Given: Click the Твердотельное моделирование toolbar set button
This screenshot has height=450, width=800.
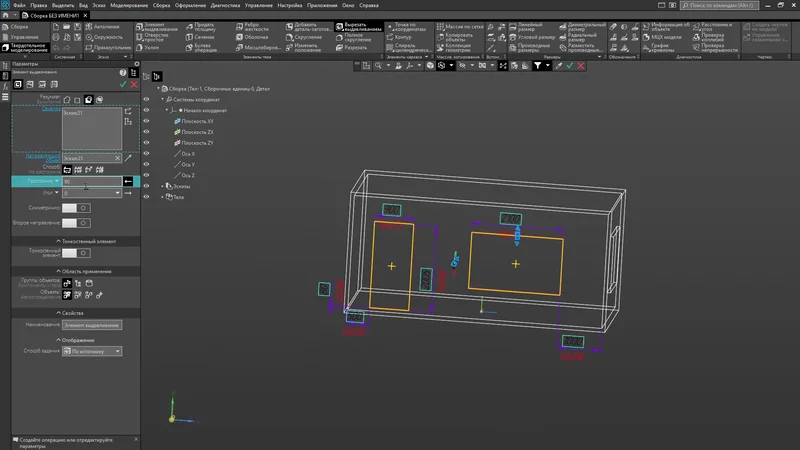Looking at the screenshot, I should 24,48.
